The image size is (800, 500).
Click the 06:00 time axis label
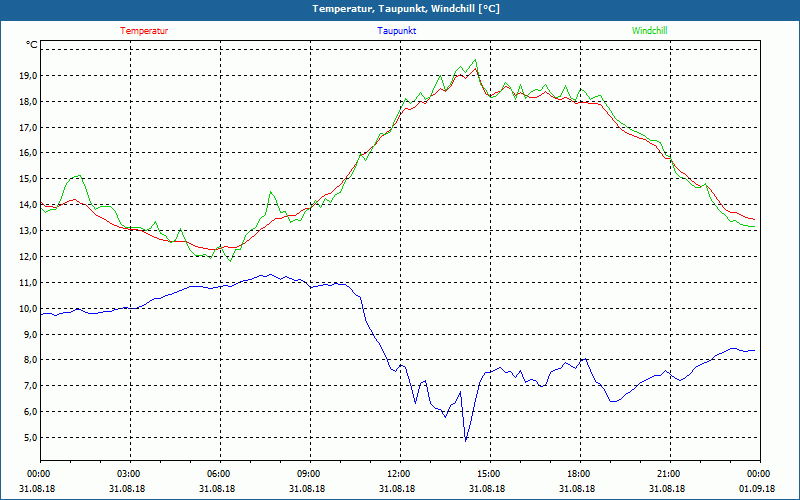[220, 474]
